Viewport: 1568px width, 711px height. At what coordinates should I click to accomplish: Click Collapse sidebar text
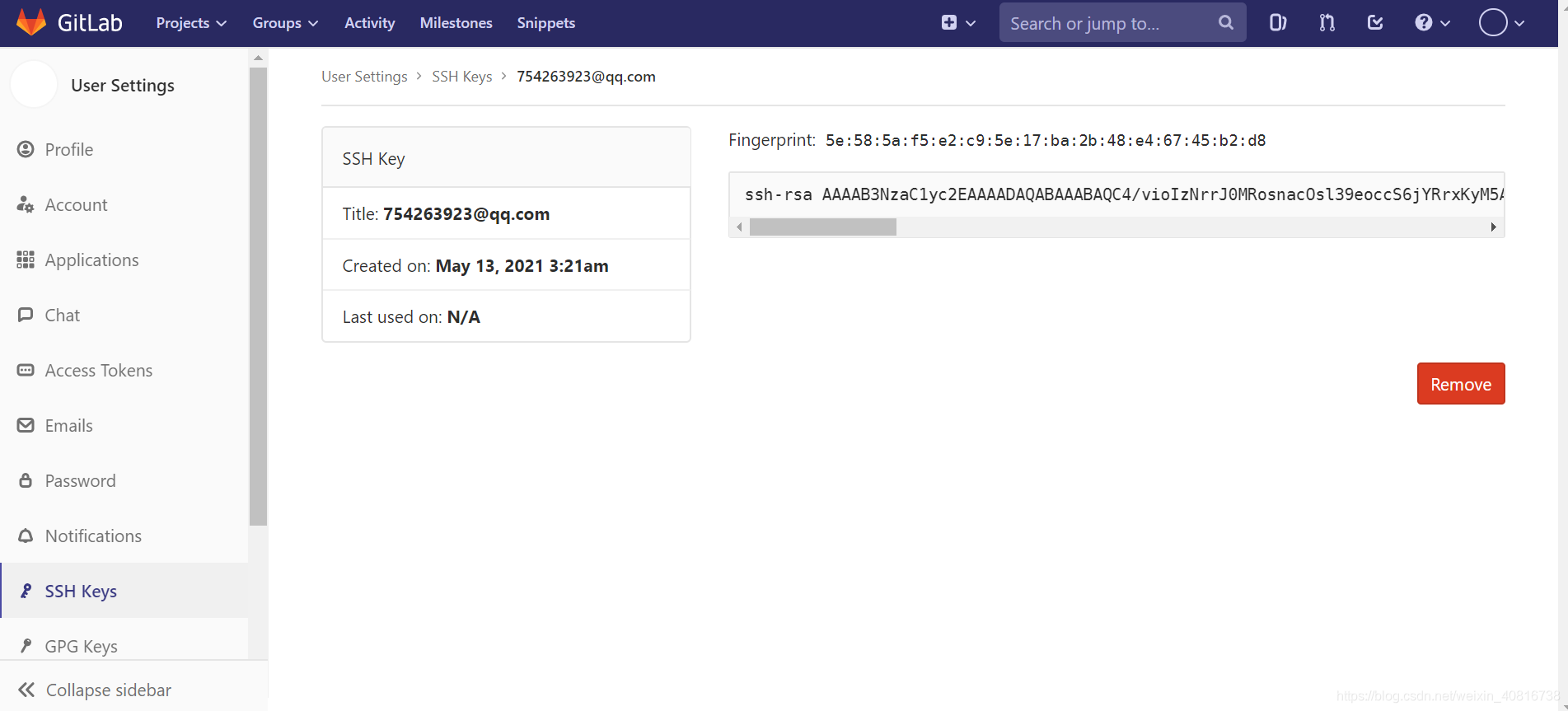pos(109,690)
